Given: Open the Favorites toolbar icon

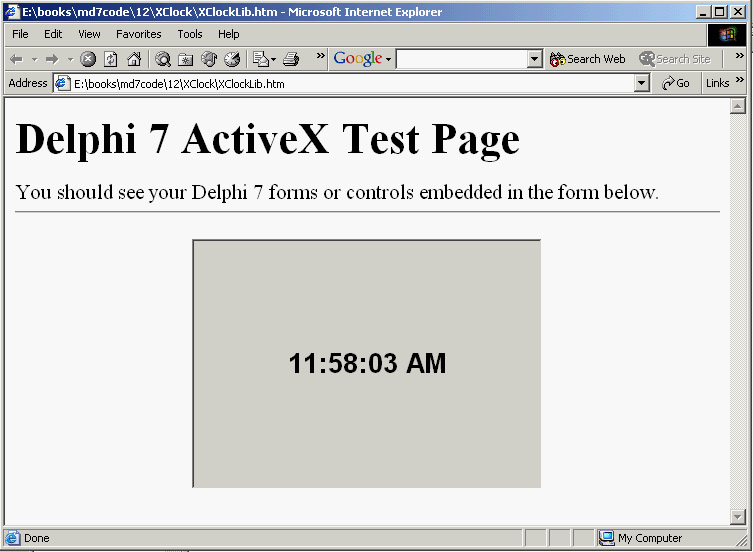Looking at the screenshot, I should click(x=186, y=59).
